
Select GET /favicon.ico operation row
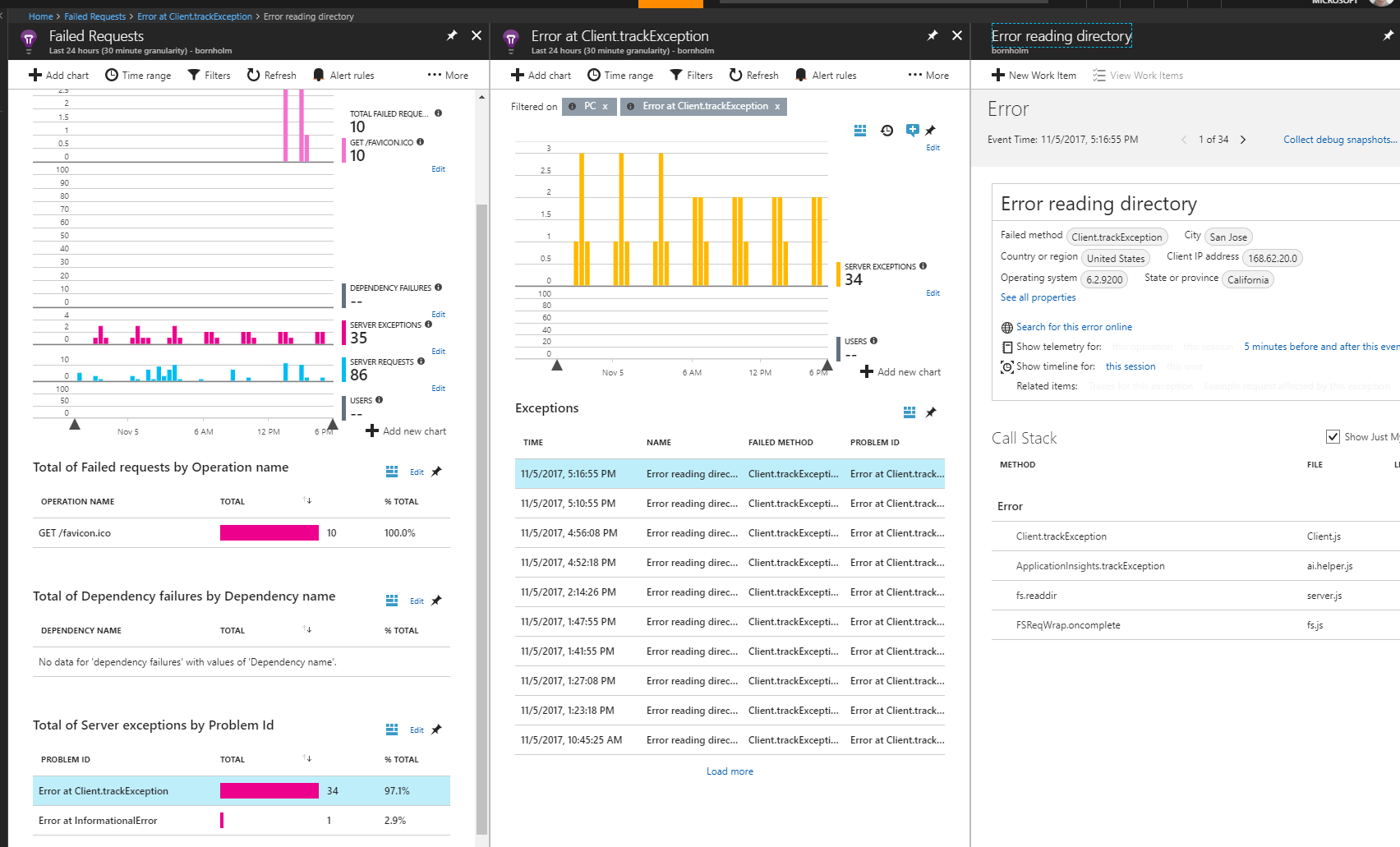click(242, 533)
